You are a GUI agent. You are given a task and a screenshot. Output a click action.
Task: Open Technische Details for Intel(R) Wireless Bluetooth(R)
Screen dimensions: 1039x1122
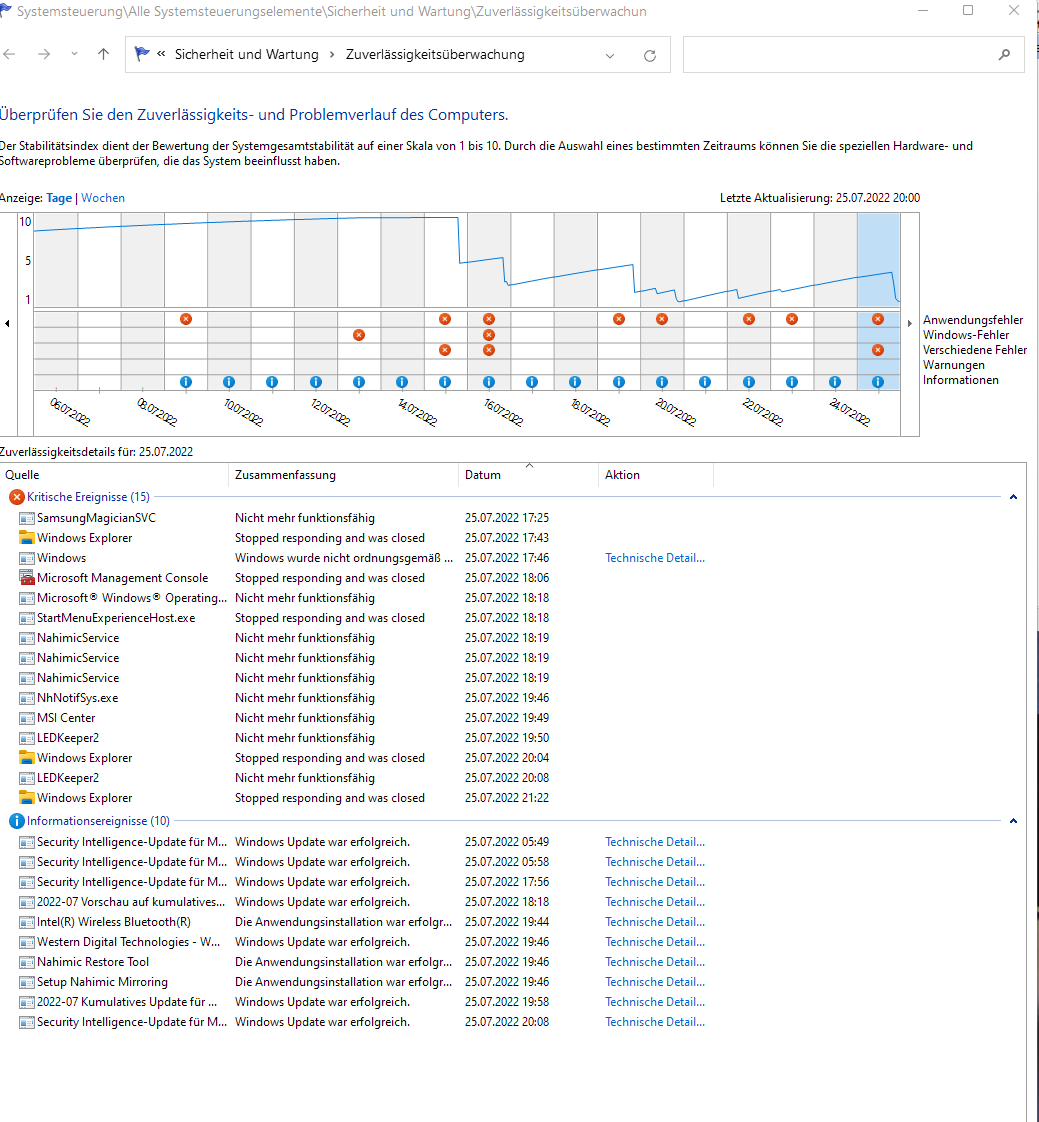point(655,922)
